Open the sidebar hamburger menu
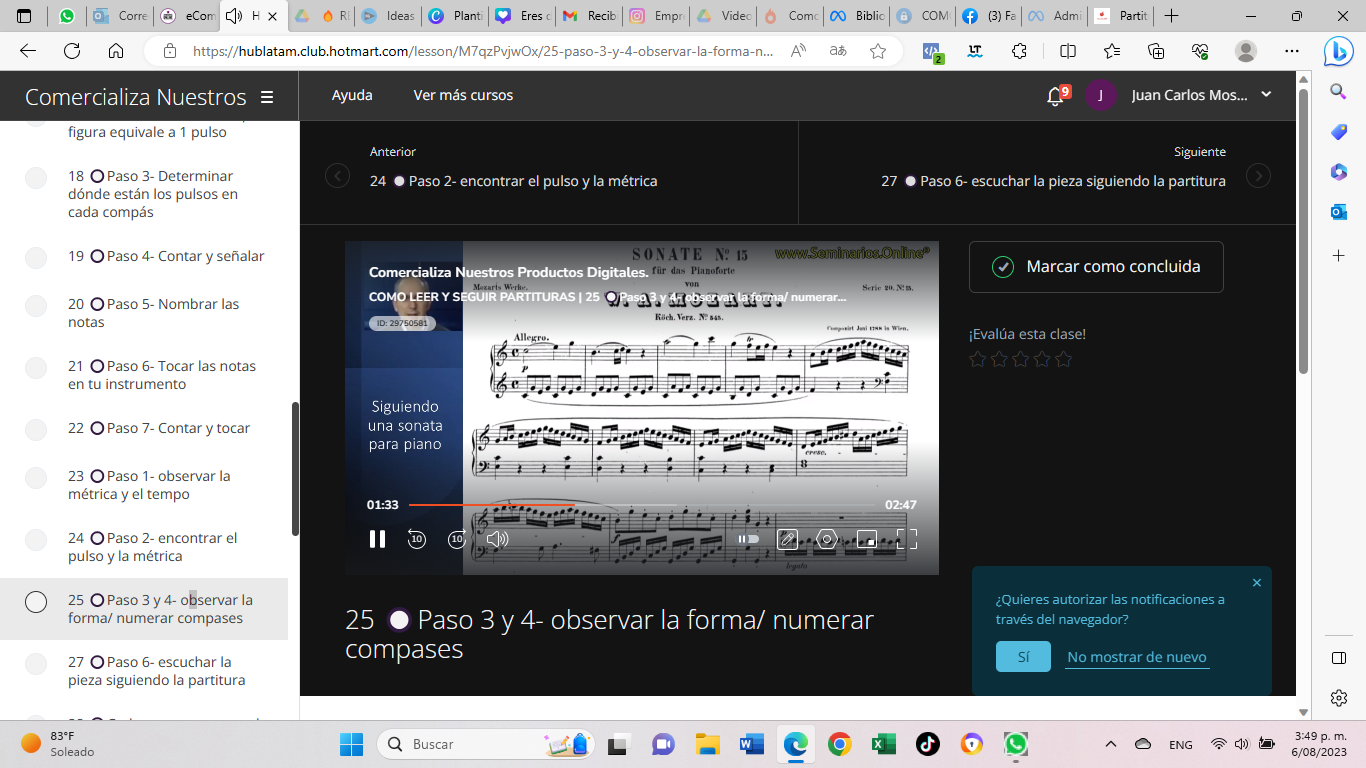The width and height of the screenshot is (1366, 768). click(x=267, y=97)
